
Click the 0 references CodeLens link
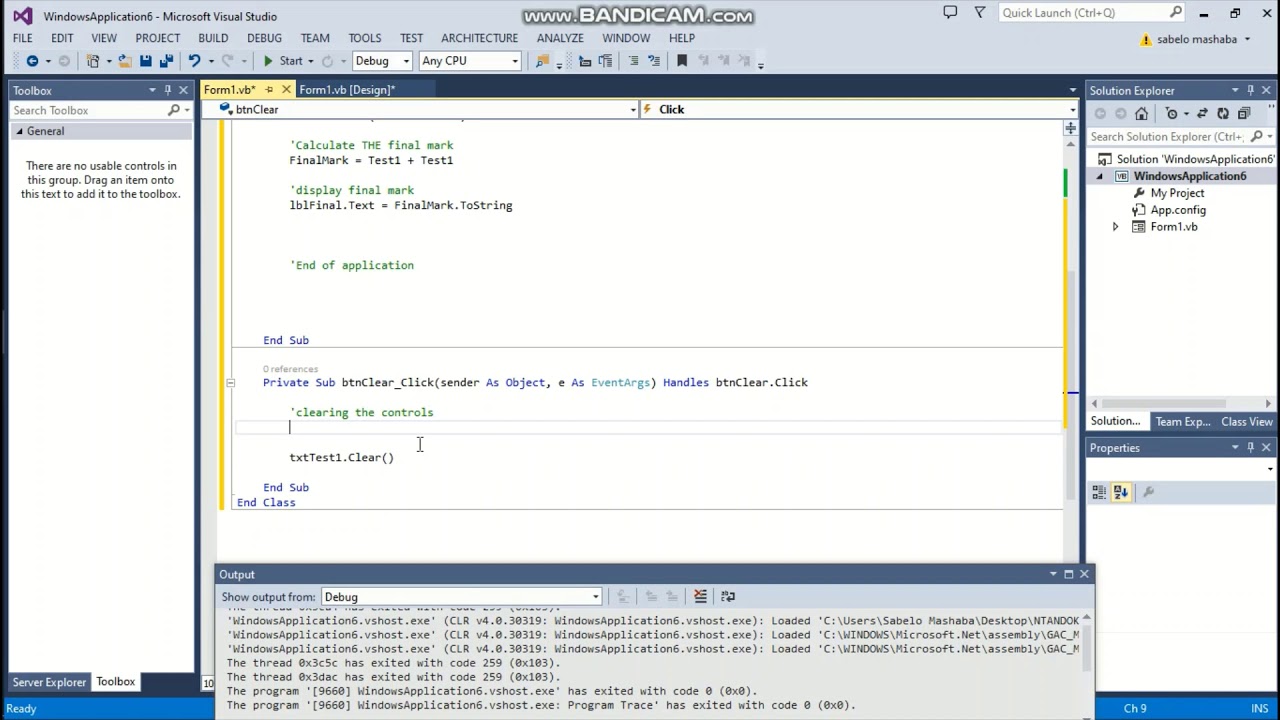(x=290, y=369)
